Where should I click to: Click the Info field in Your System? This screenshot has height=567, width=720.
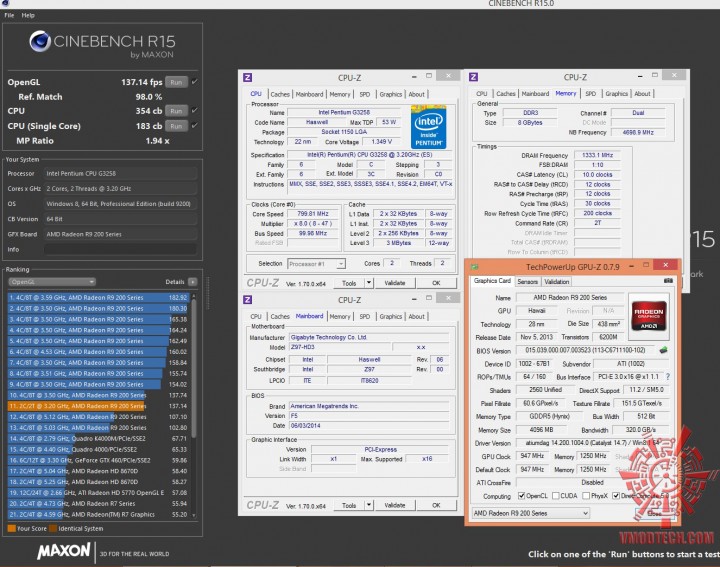click(x=120, y=249)
